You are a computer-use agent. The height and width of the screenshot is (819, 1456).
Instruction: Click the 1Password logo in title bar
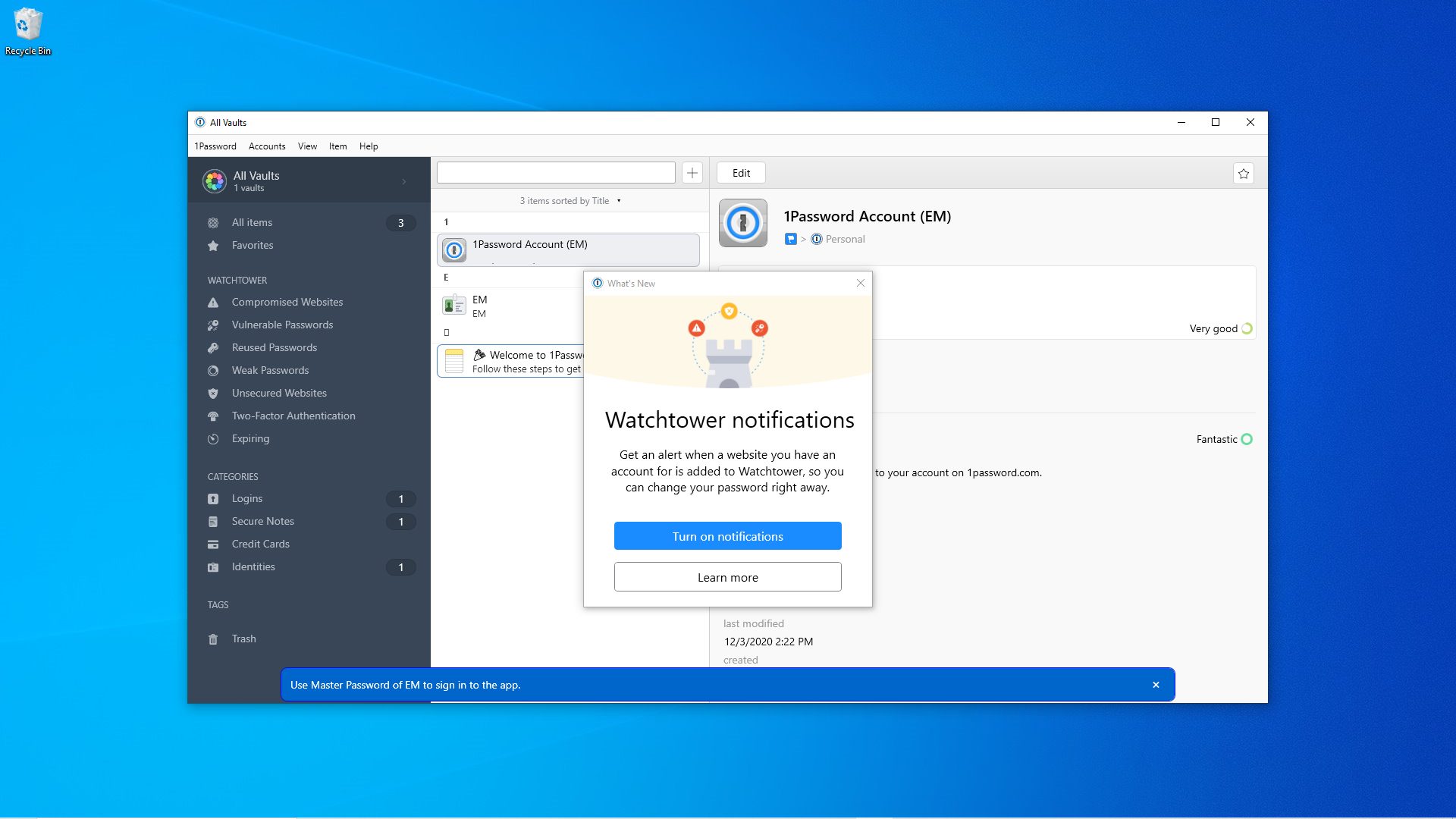(200, 123)
